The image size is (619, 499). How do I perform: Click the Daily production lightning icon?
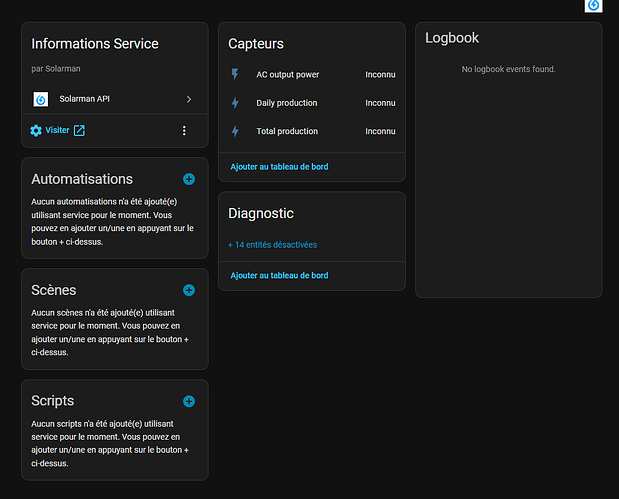click(x=235, y=103)
